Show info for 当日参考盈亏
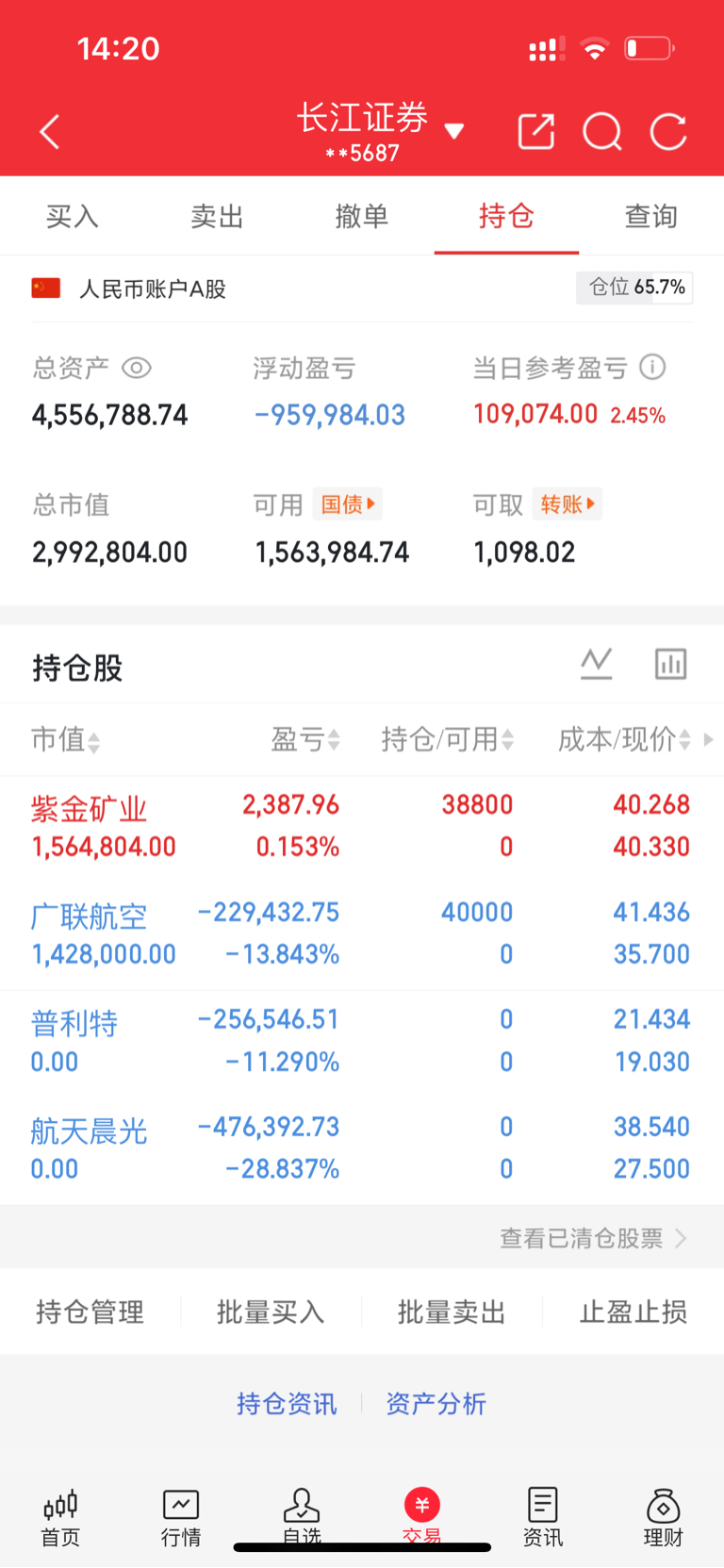 point(652,367)
